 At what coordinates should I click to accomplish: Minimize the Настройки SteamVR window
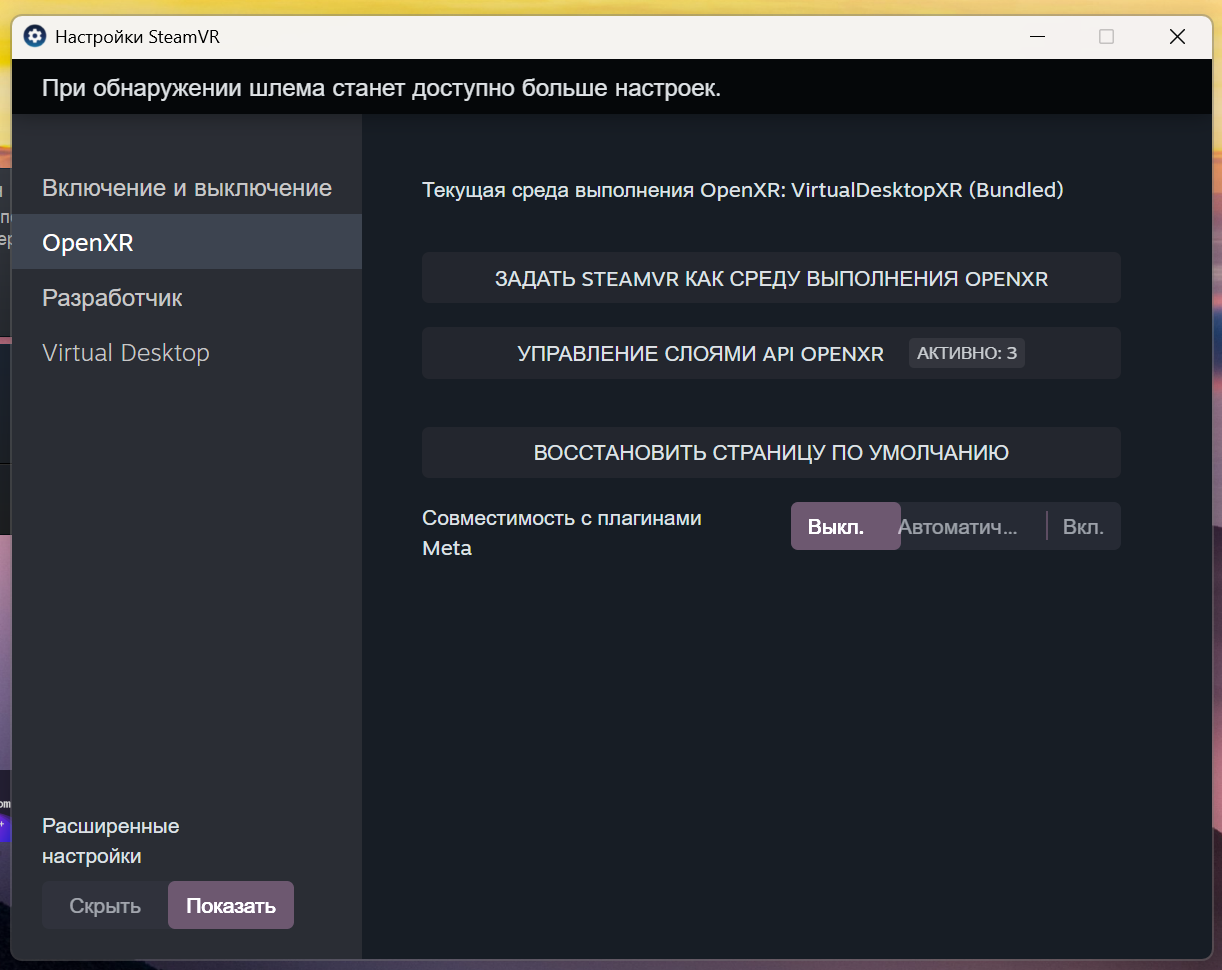(x=1037, y=37)
